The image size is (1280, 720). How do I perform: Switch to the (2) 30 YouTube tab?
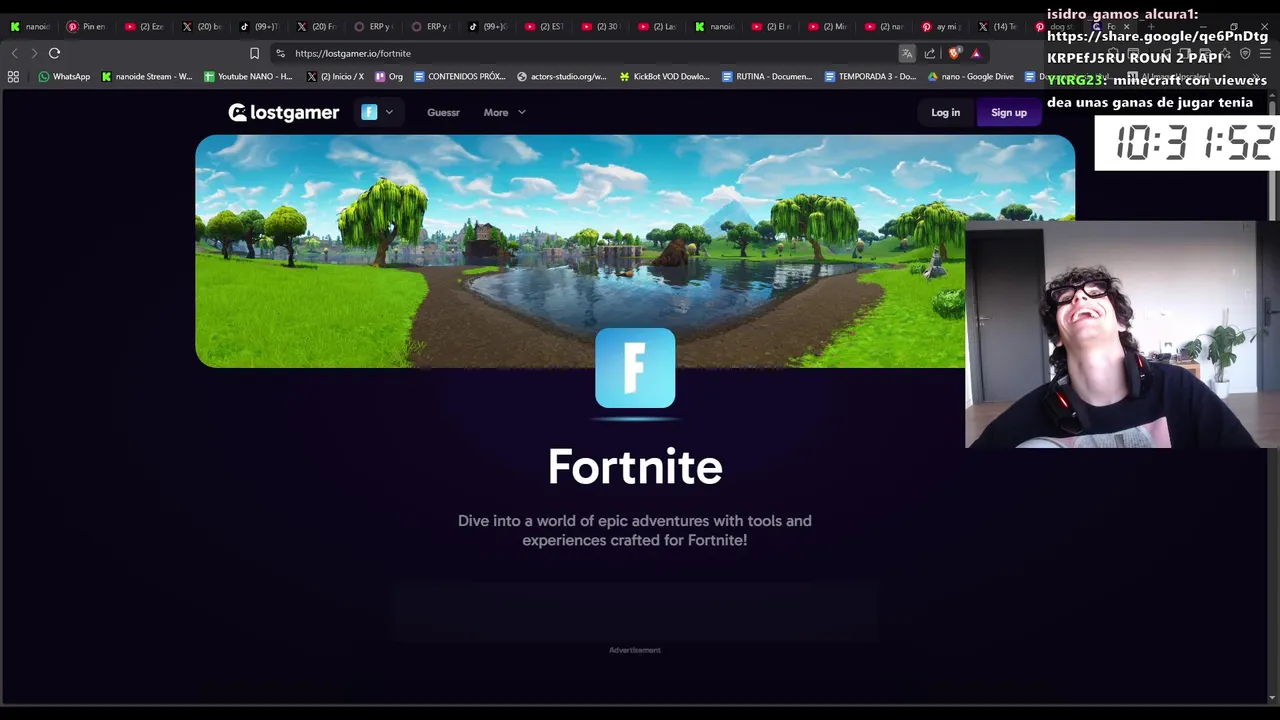(601, 27)
